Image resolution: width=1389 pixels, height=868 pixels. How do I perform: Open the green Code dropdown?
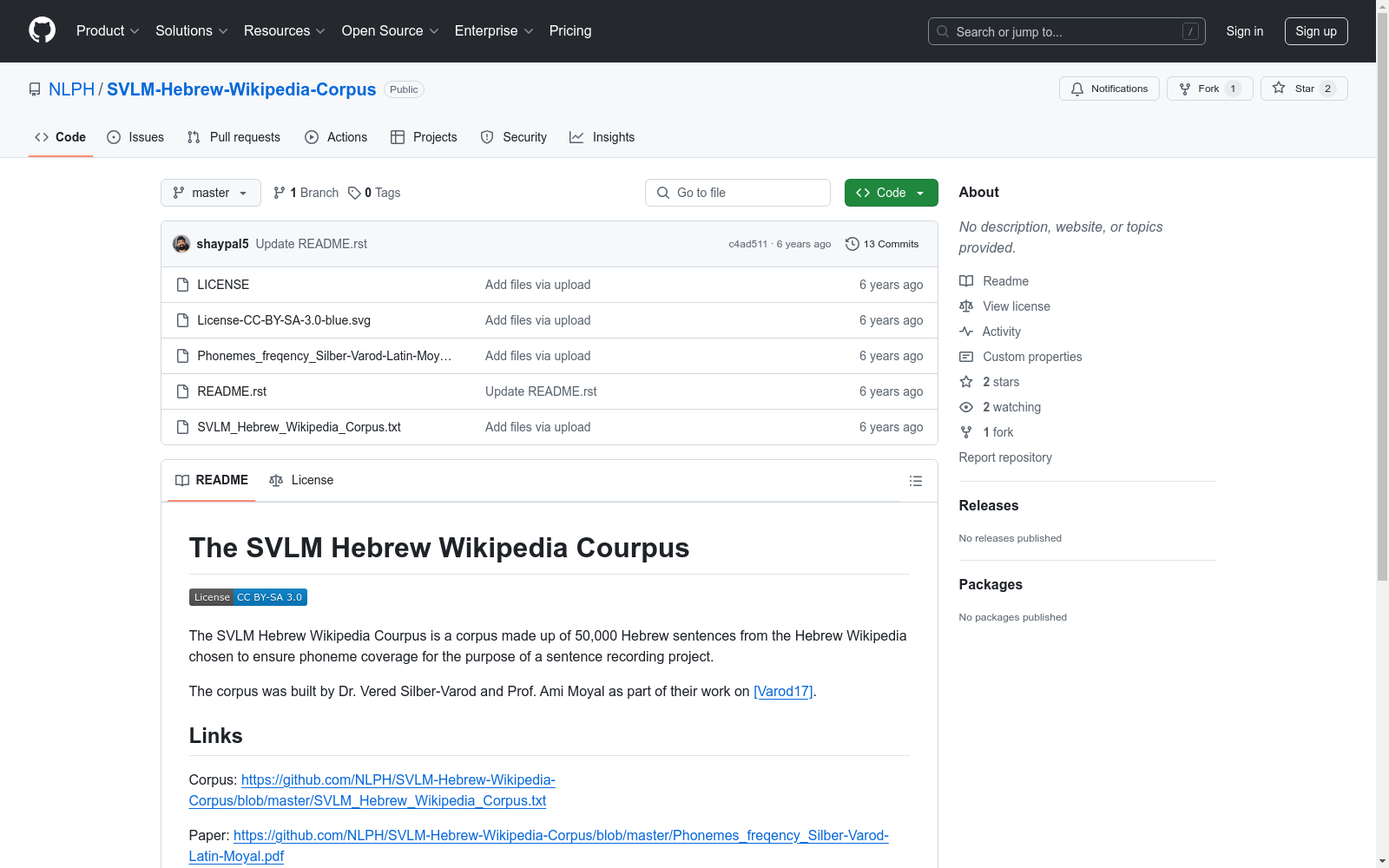click(x=891, y=193)
